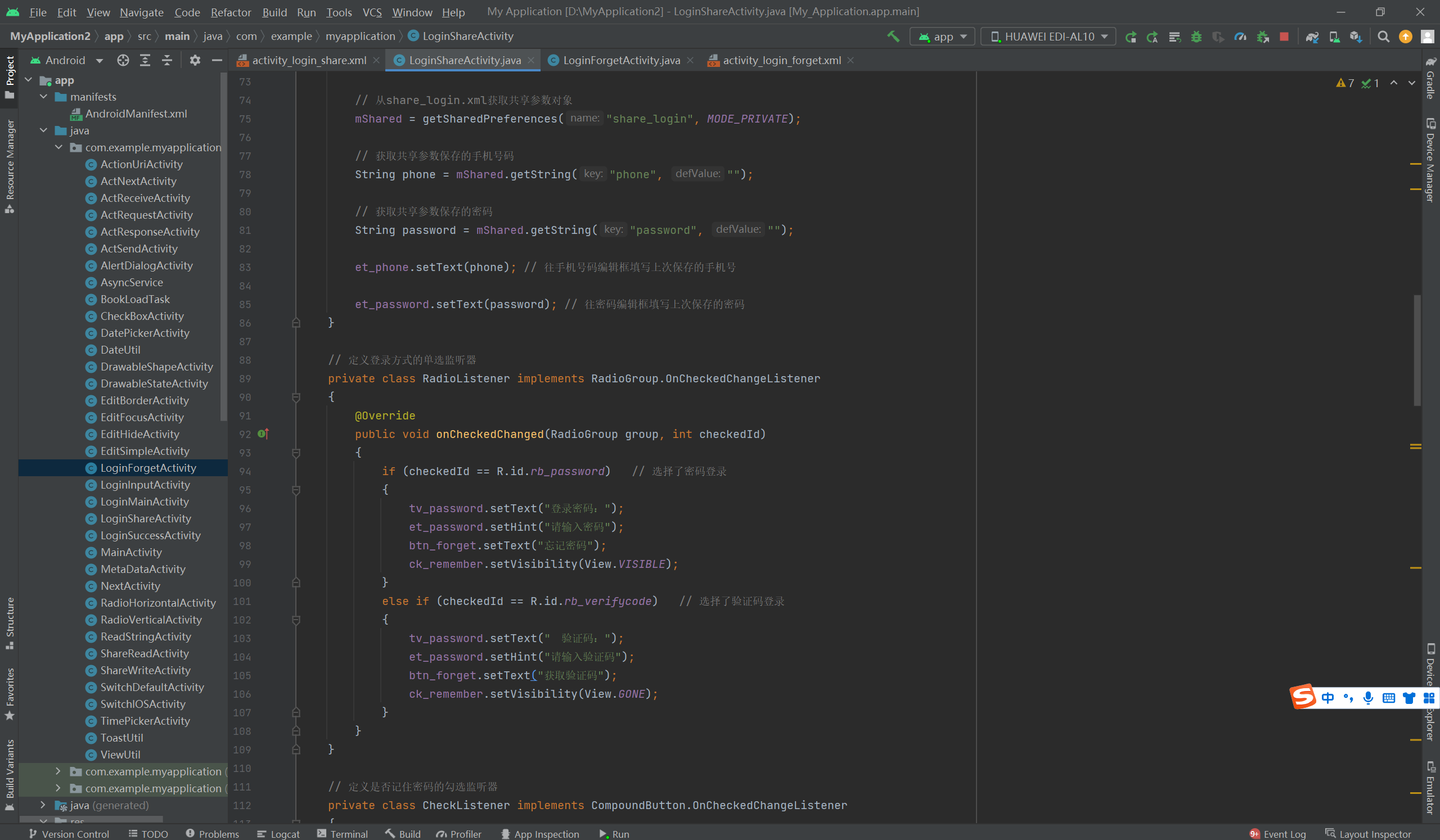Open the Layout Inspector button
Viewport: 1440px width, 840px height.
point(1368,834)
